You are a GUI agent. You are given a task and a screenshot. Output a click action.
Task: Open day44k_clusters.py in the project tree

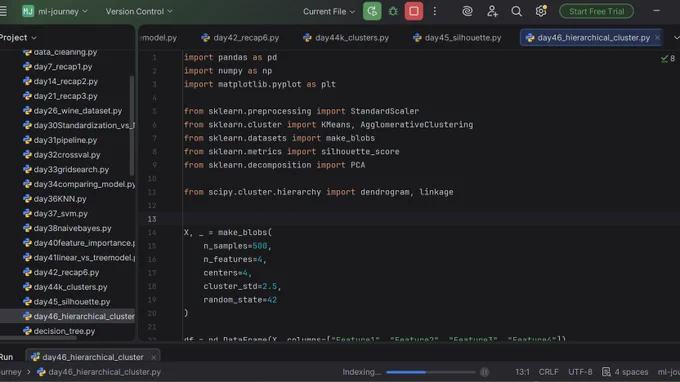pyautogui.click(x=70, y=287)
